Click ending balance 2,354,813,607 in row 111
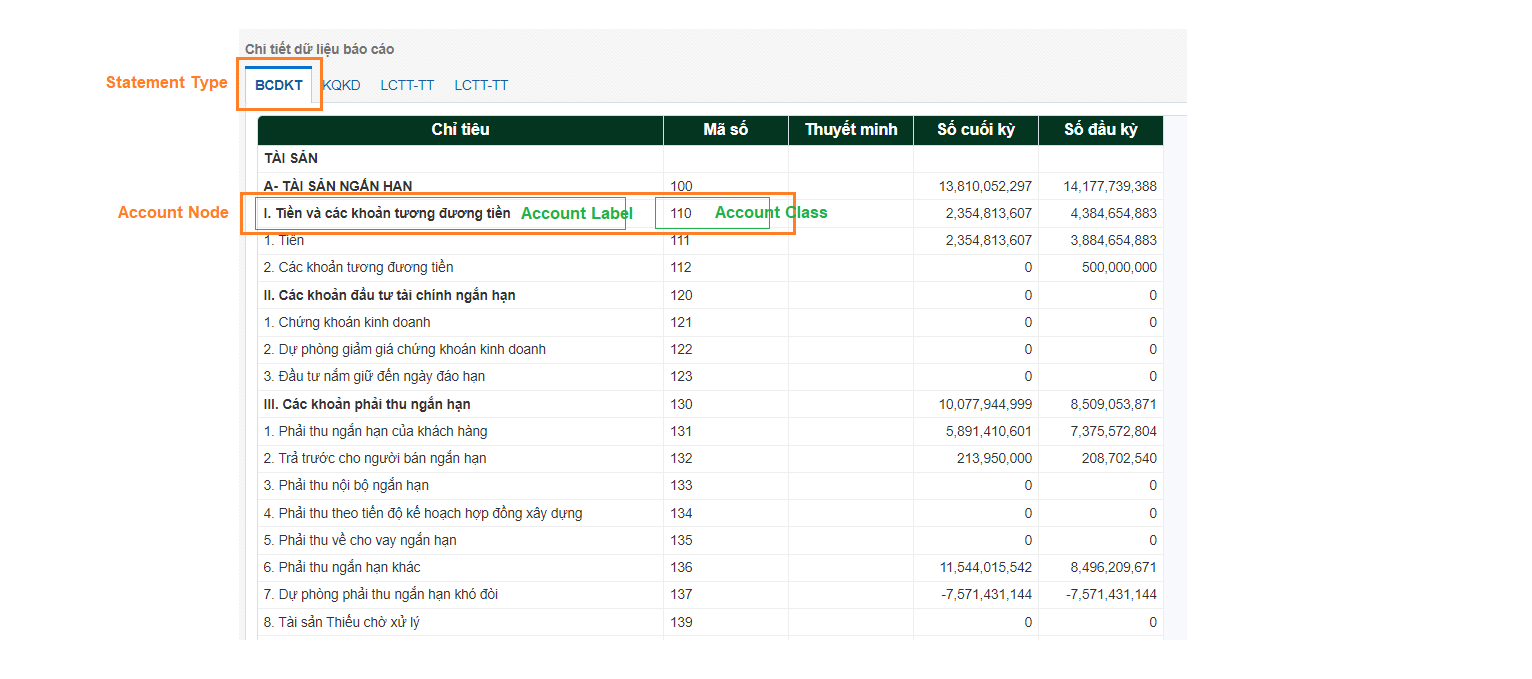 pyautogui.click(x=989, y=240)
